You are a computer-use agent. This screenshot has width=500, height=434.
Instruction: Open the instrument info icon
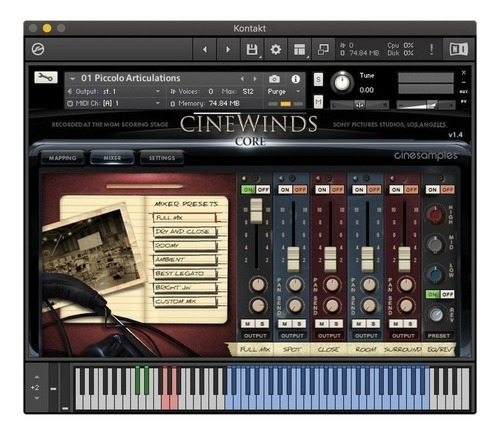[x=295, y=79]
